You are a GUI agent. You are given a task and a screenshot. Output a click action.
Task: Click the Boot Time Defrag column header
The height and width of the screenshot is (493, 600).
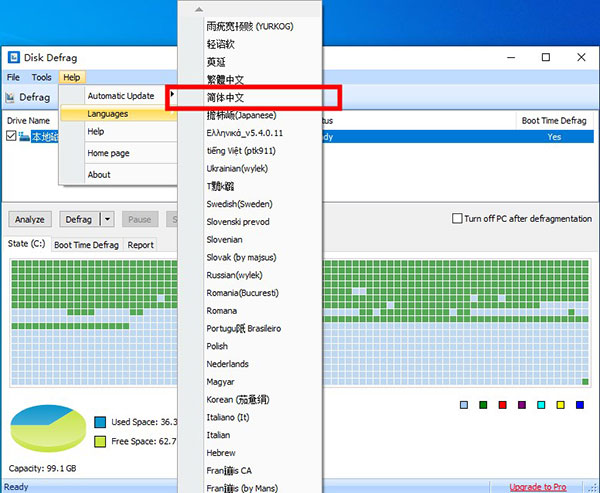click(553, 120)
